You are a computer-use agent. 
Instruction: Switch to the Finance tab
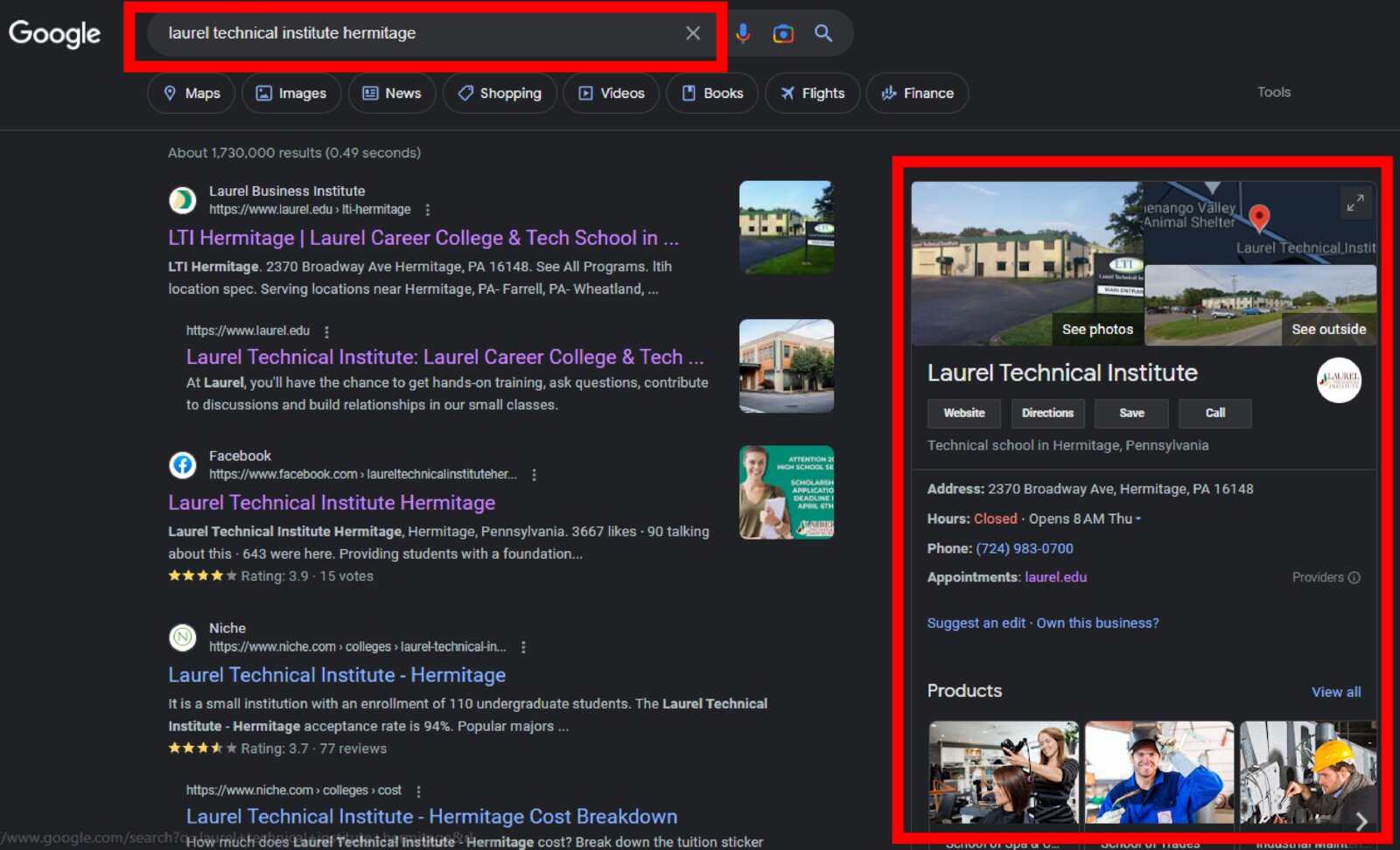click(x=917, y=93)
